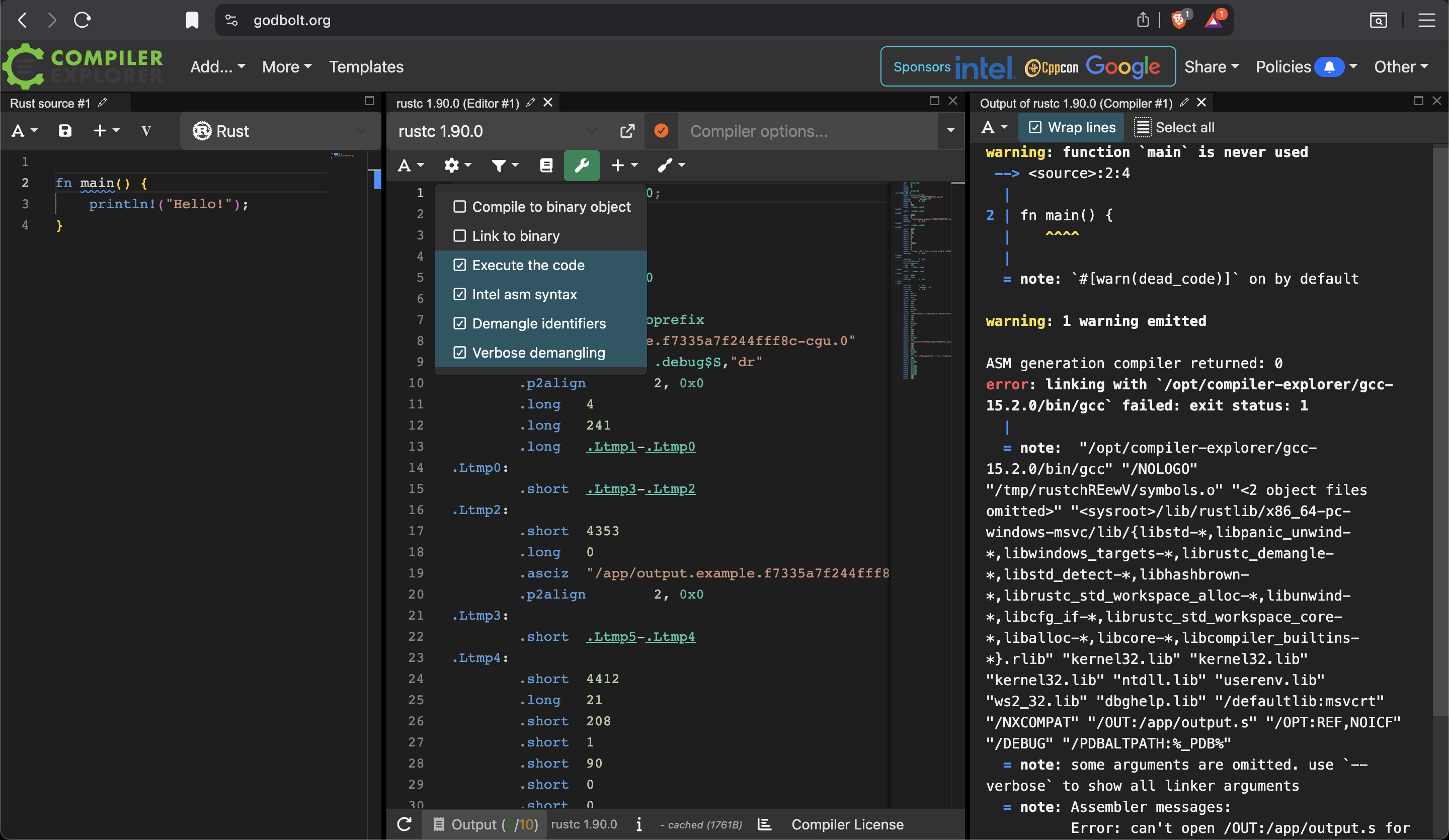Check the Link to binary option
The image size is (1449, 840).
click(x=459, y=236)
